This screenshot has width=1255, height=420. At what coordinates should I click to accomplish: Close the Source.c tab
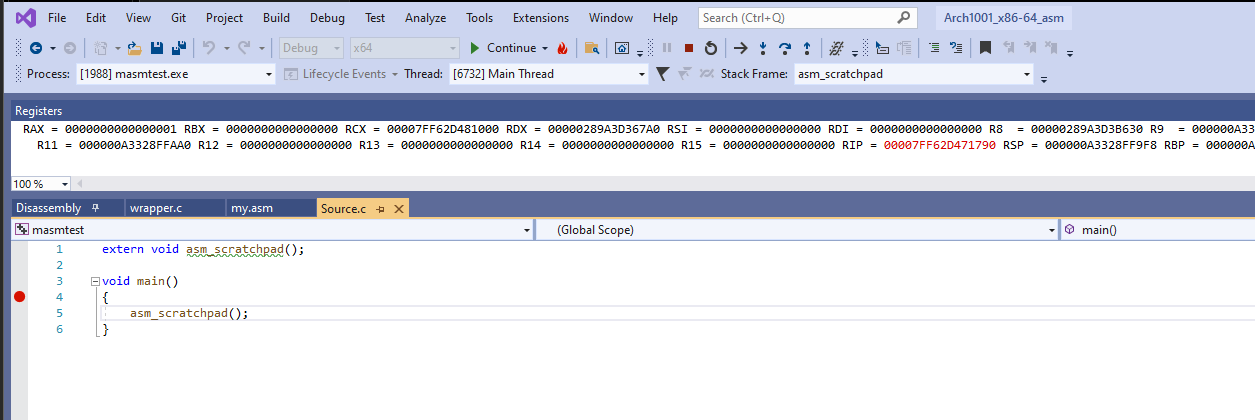point(398,208)
